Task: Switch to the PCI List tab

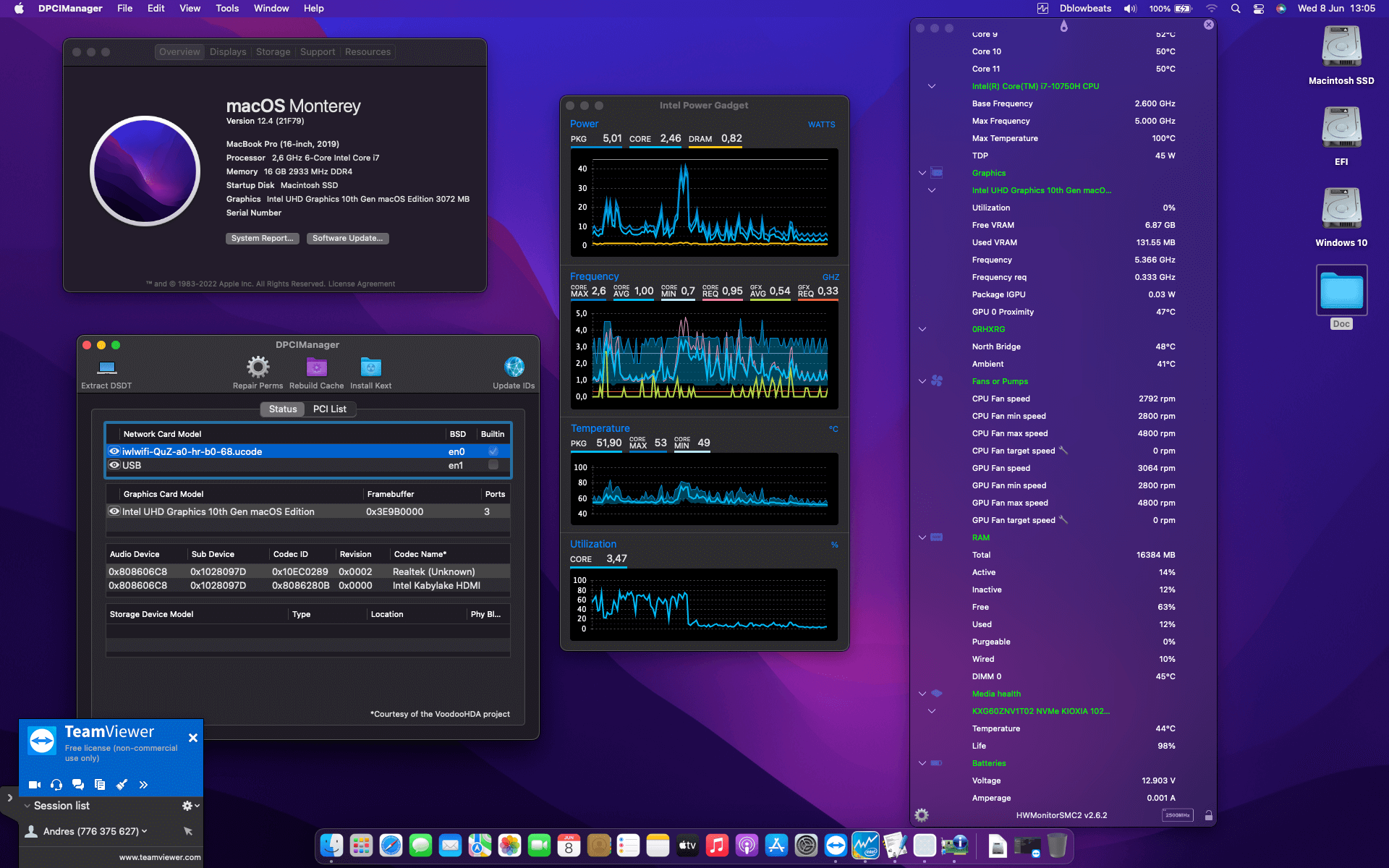Action: pyautogui.click(x=330, y=409)
